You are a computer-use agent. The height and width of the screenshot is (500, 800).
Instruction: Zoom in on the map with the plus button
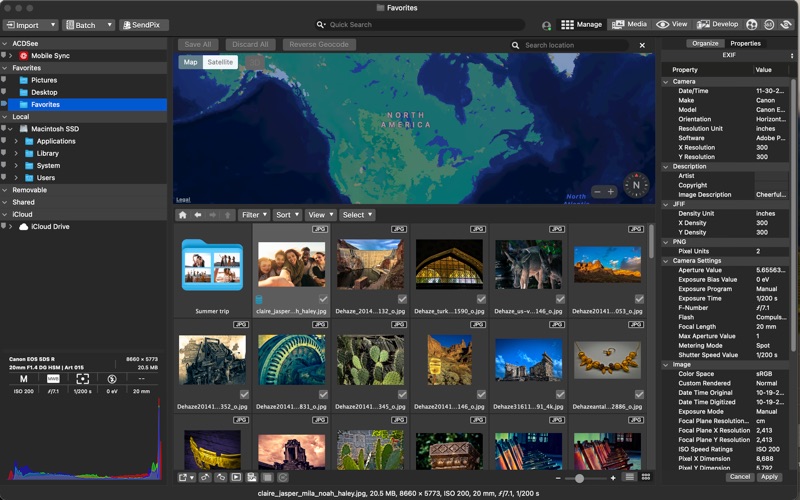point(611,191)
